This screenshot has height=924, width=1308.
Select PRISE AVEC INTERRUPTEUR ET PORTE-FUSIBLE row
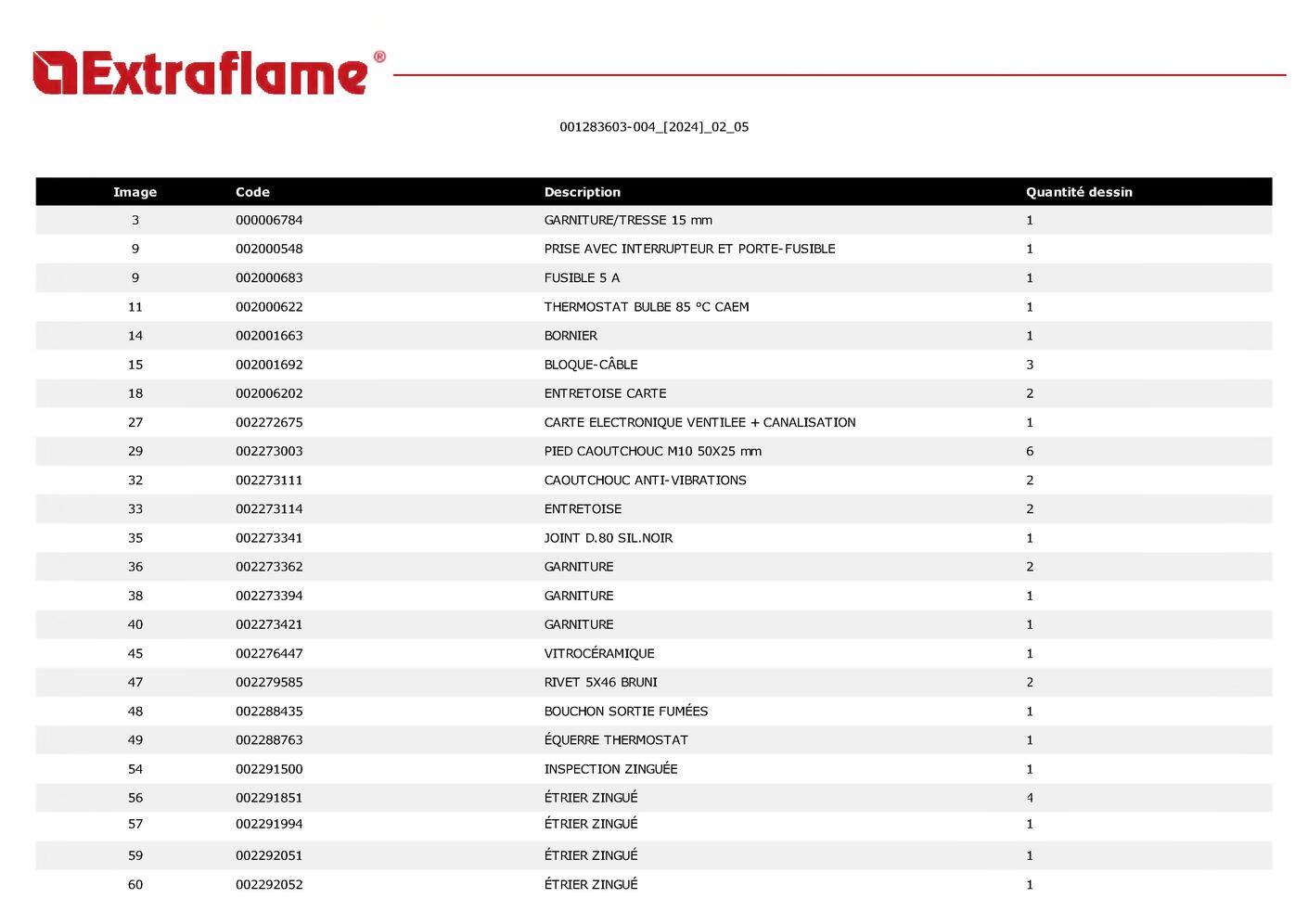click(x=689, y=250)
